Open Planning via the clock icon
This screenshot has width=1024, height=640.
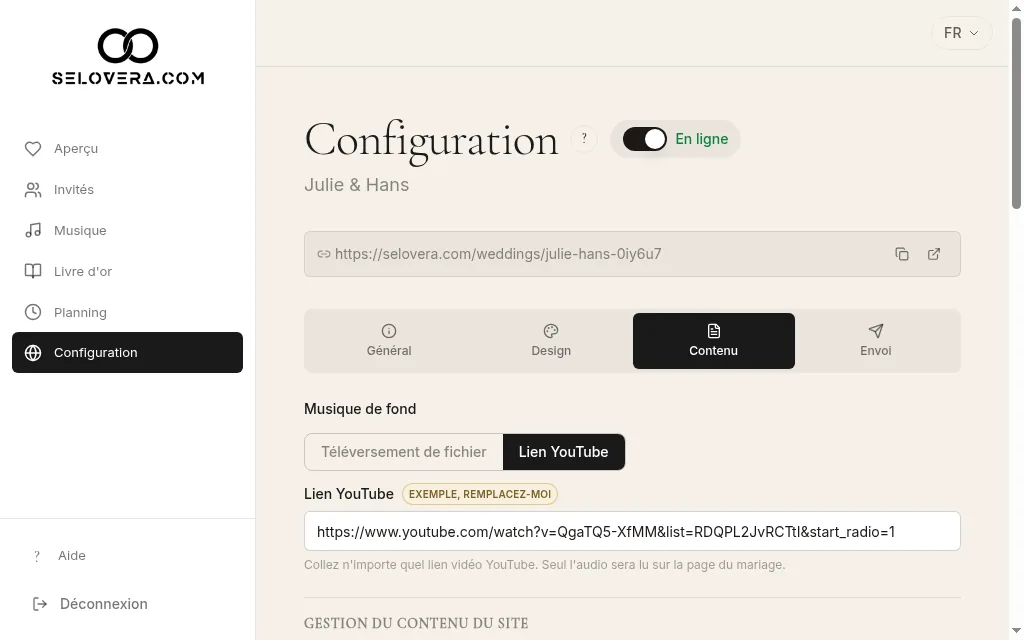click(33, 312)
